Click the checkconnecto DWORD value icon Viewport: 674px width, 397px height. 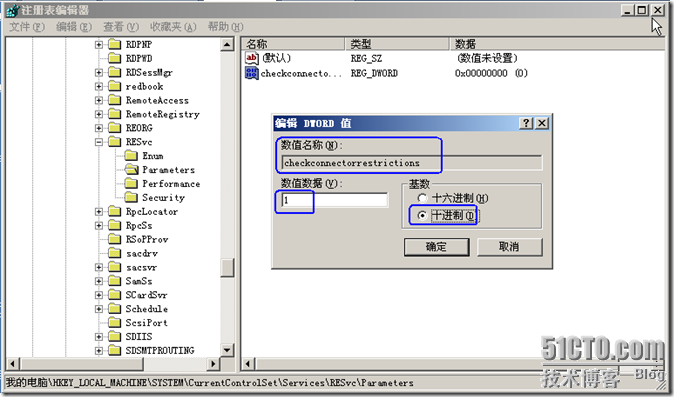pyautogui.click(x=251, y=73)
